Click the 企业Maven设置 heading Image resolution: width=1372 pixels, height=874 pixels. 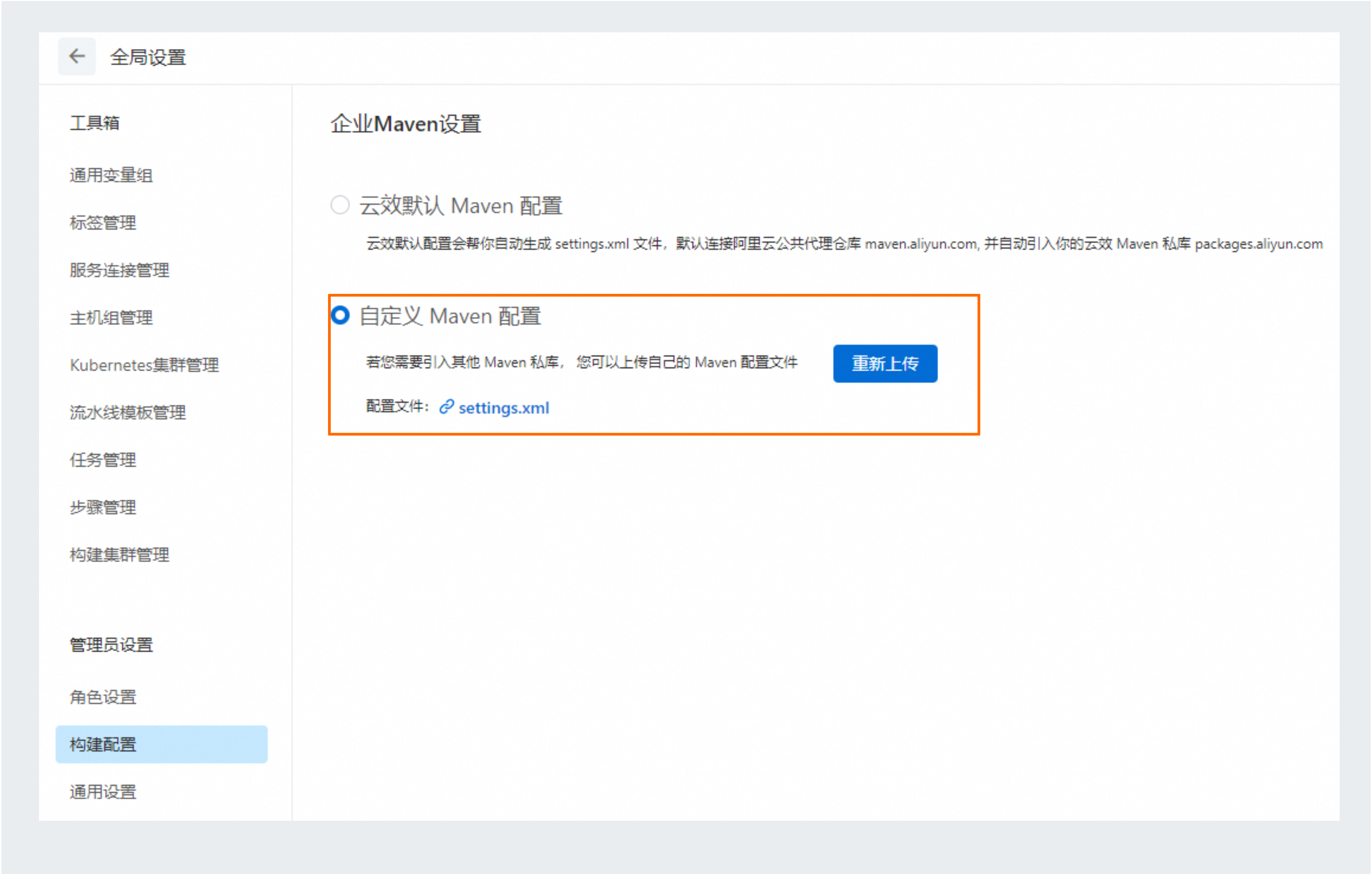coord(406,124)
